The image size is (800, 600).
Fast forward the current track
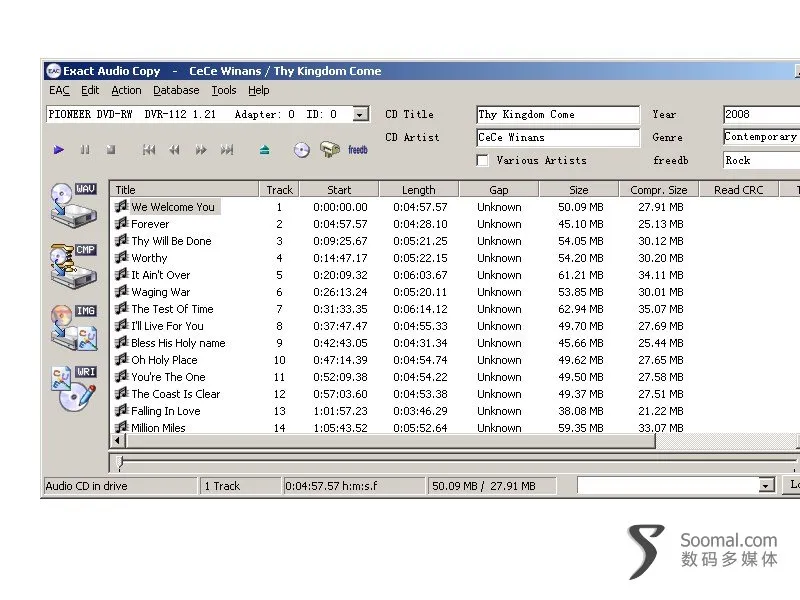tap(201, 149)
